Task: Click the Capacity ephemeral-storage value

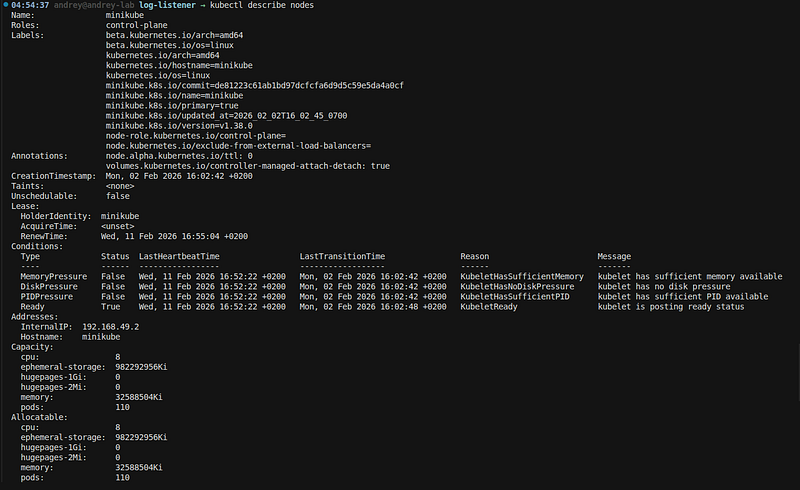Action: tap(141, 367)
